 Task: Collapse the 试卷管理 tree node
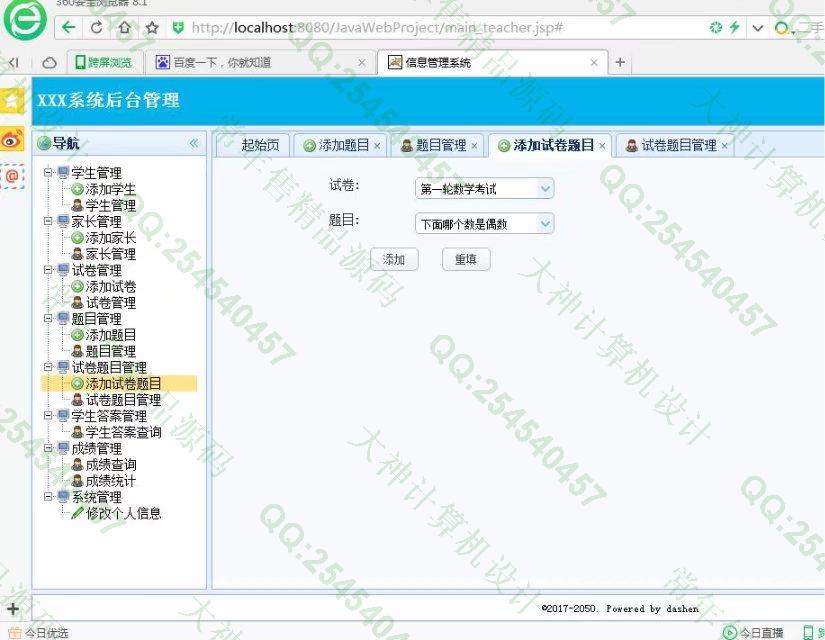click(x=48, y=269)
